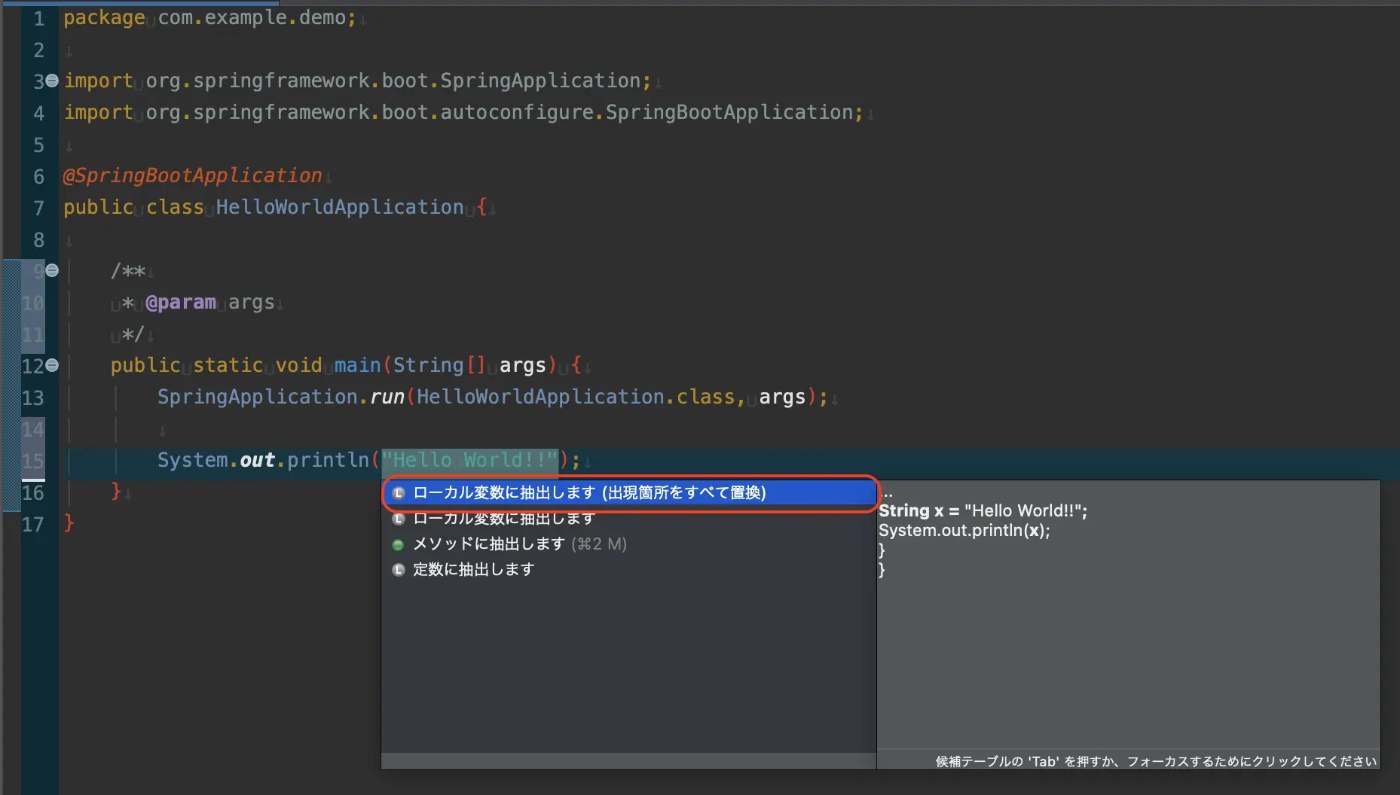Click the @SpringBootApplication annotation on line 6
The width and height of the screenshot is (1400, 795).
pyautogui.click(x=193, y=176)
